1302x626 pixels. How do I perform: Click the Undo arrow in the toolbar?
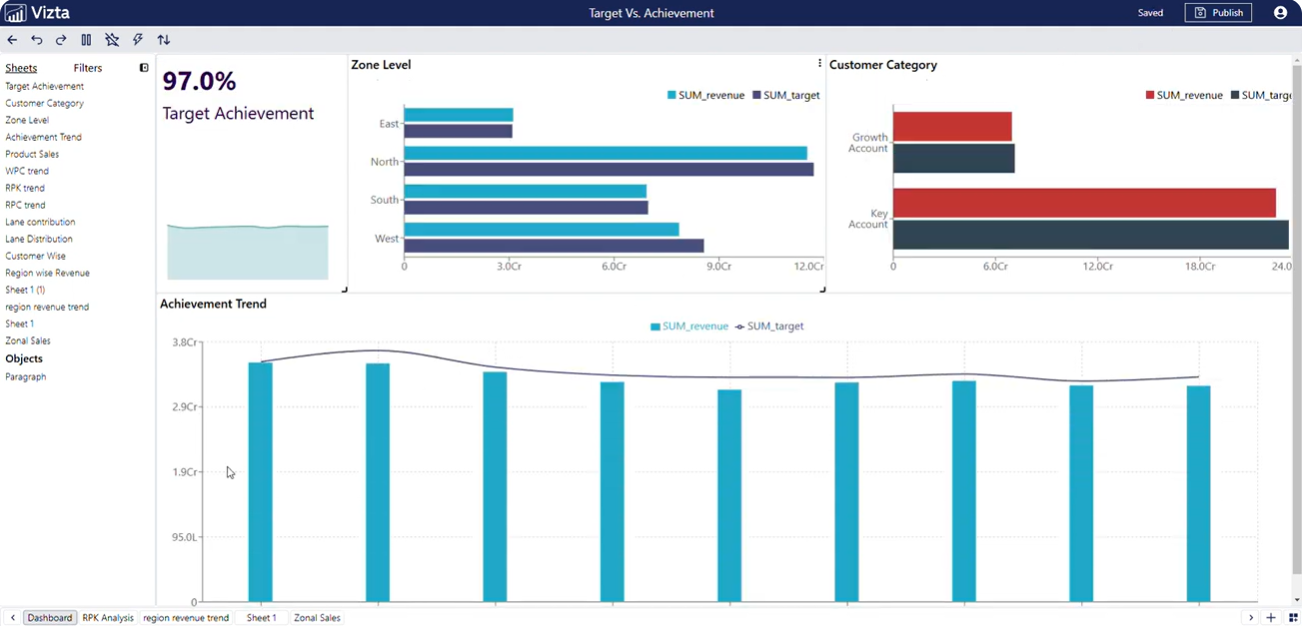pyautogui.click(x=36, y=40)
